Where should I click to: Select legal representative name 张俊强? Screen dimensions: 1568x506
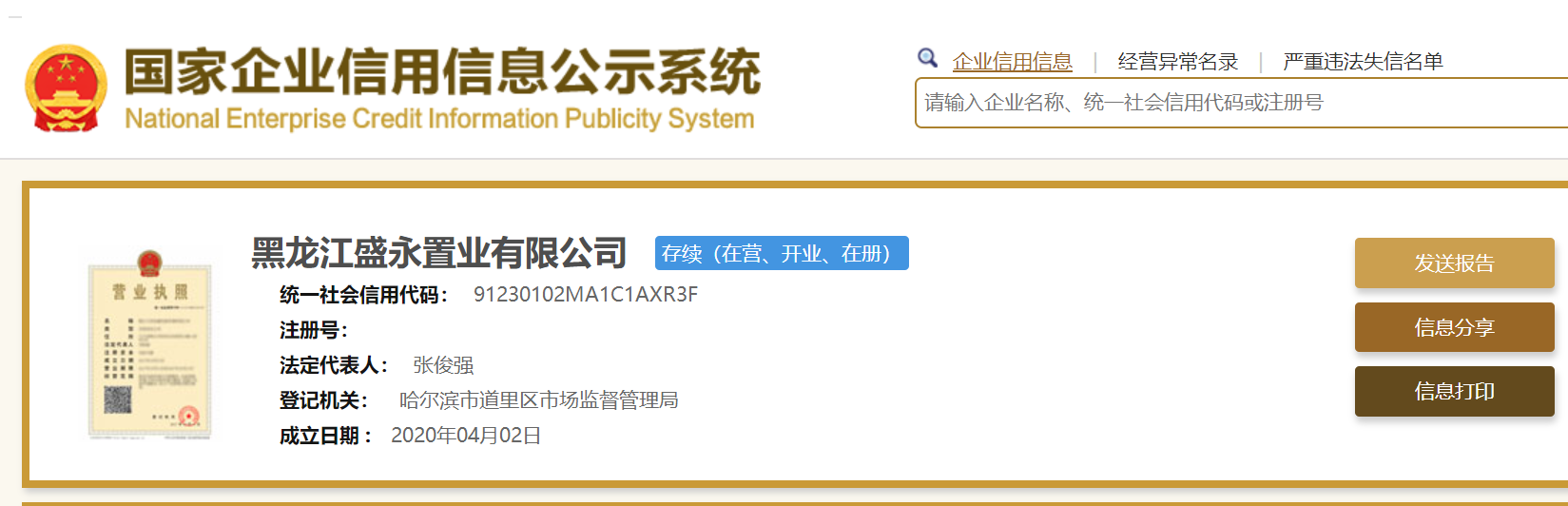(x=443, y=365)
